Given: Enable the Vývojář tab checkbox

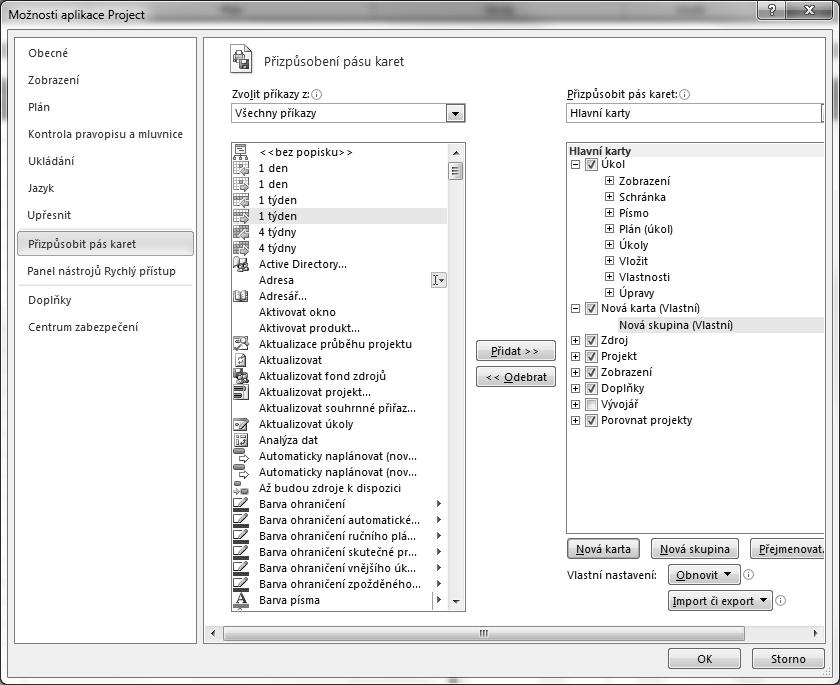Looking at the screenshot, I should [591, 404].
